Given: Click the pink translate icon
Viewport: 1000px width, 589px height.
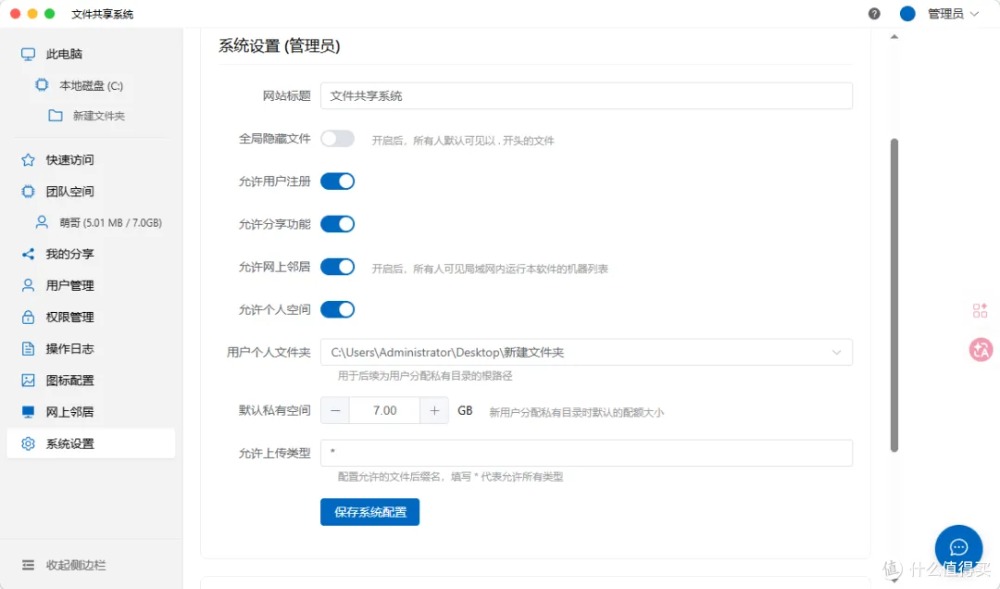Looking at the screenshot, I should [x=980, y=349].
